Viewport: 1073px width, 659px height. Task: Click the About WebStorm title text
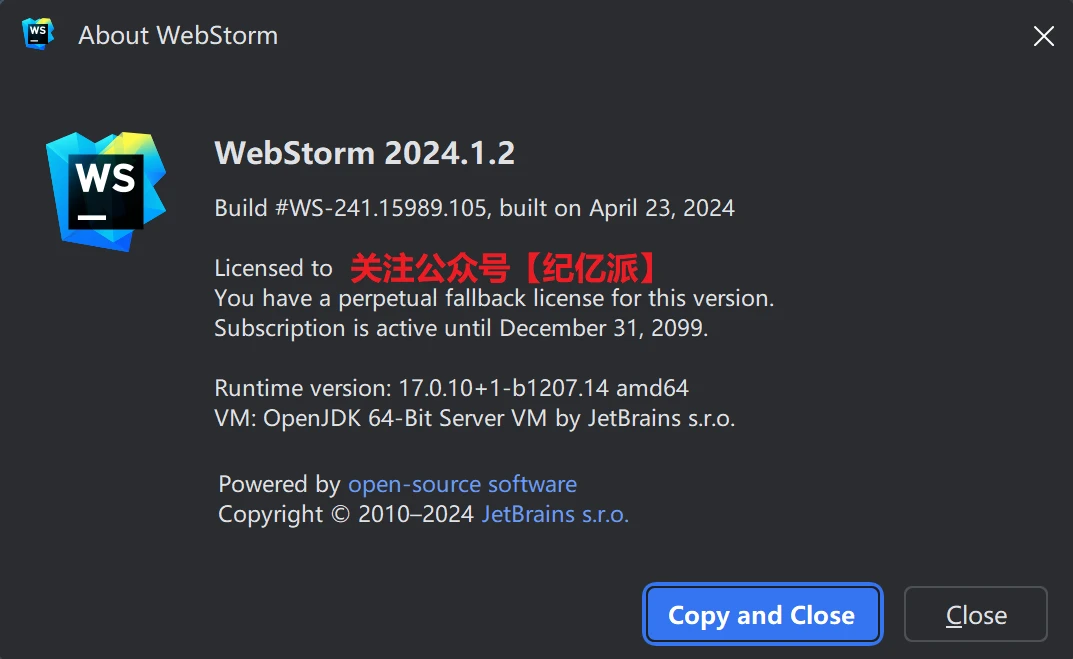click(178, 36)
